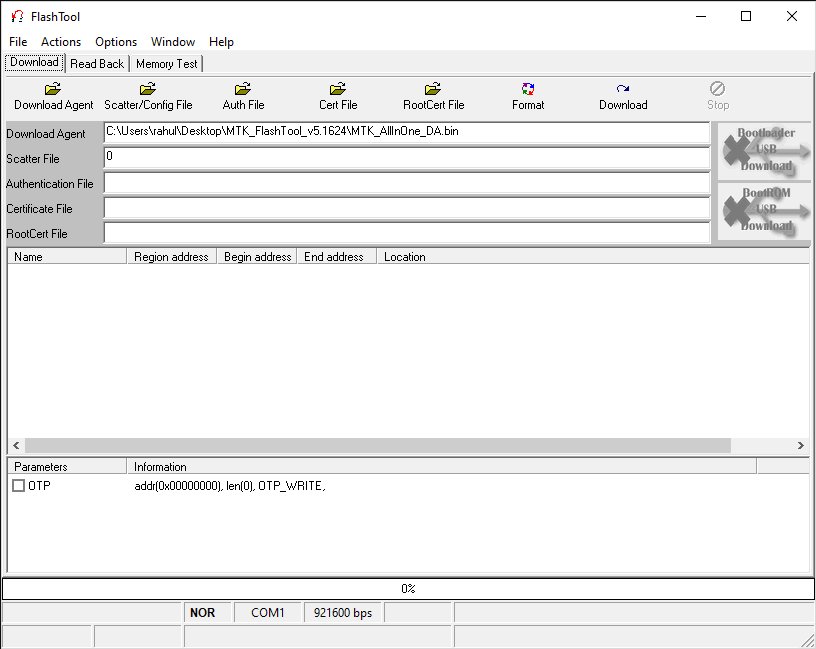Image resolution: width=816 pixels, height=649 pixels.
Task: Click the Bootloader USB Download button
Action: 764,151
